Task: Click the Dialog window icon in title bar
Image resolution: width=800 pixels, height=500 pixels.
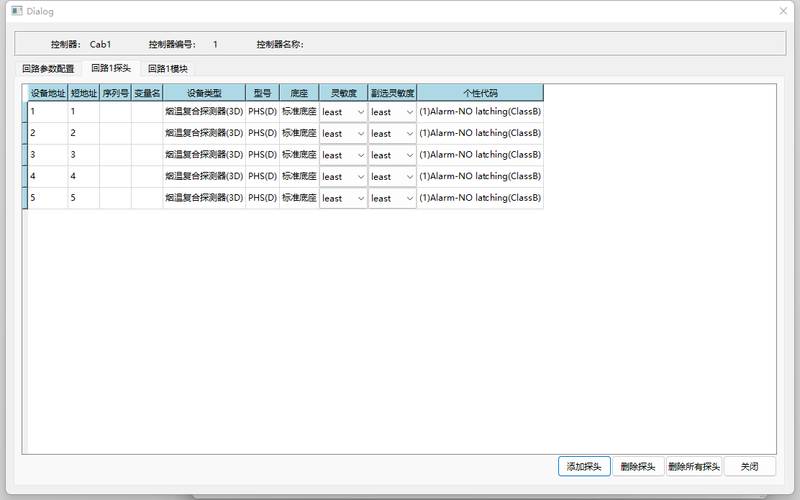Action: coord(17,11)
